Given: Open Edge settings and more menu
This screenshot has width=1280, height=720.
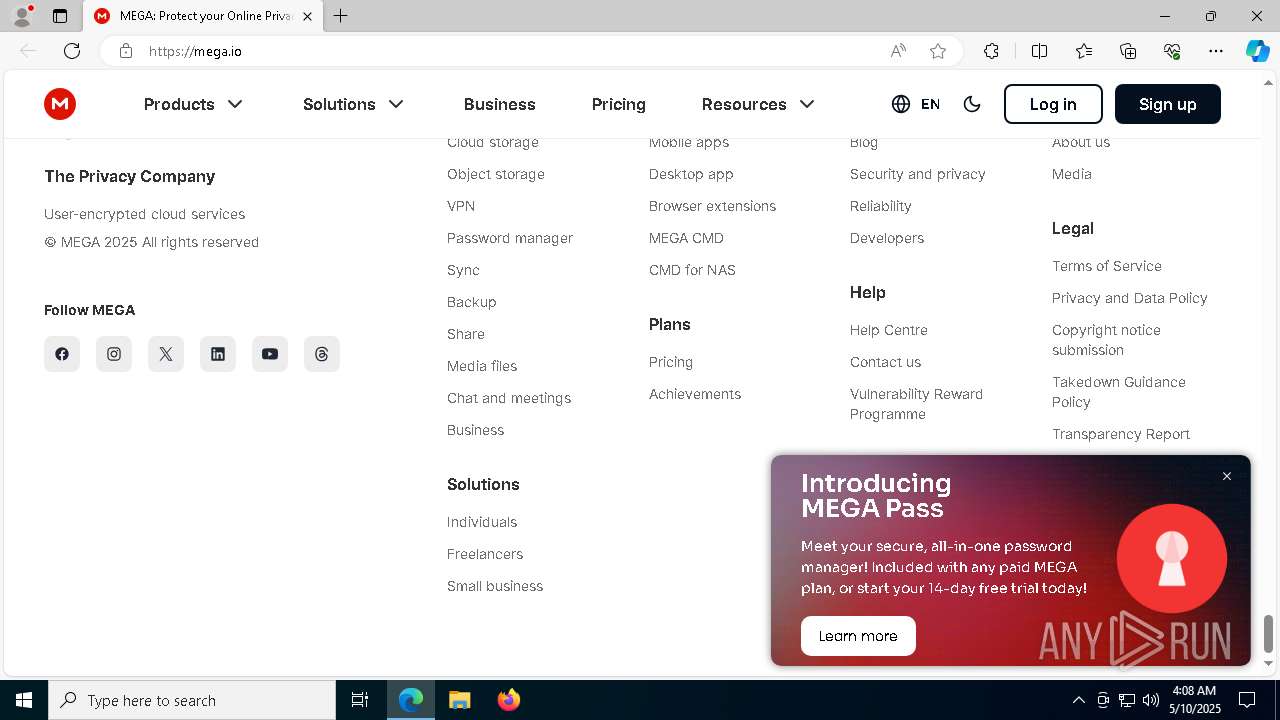Looking at the screenshot, I should click(1216, 51).
